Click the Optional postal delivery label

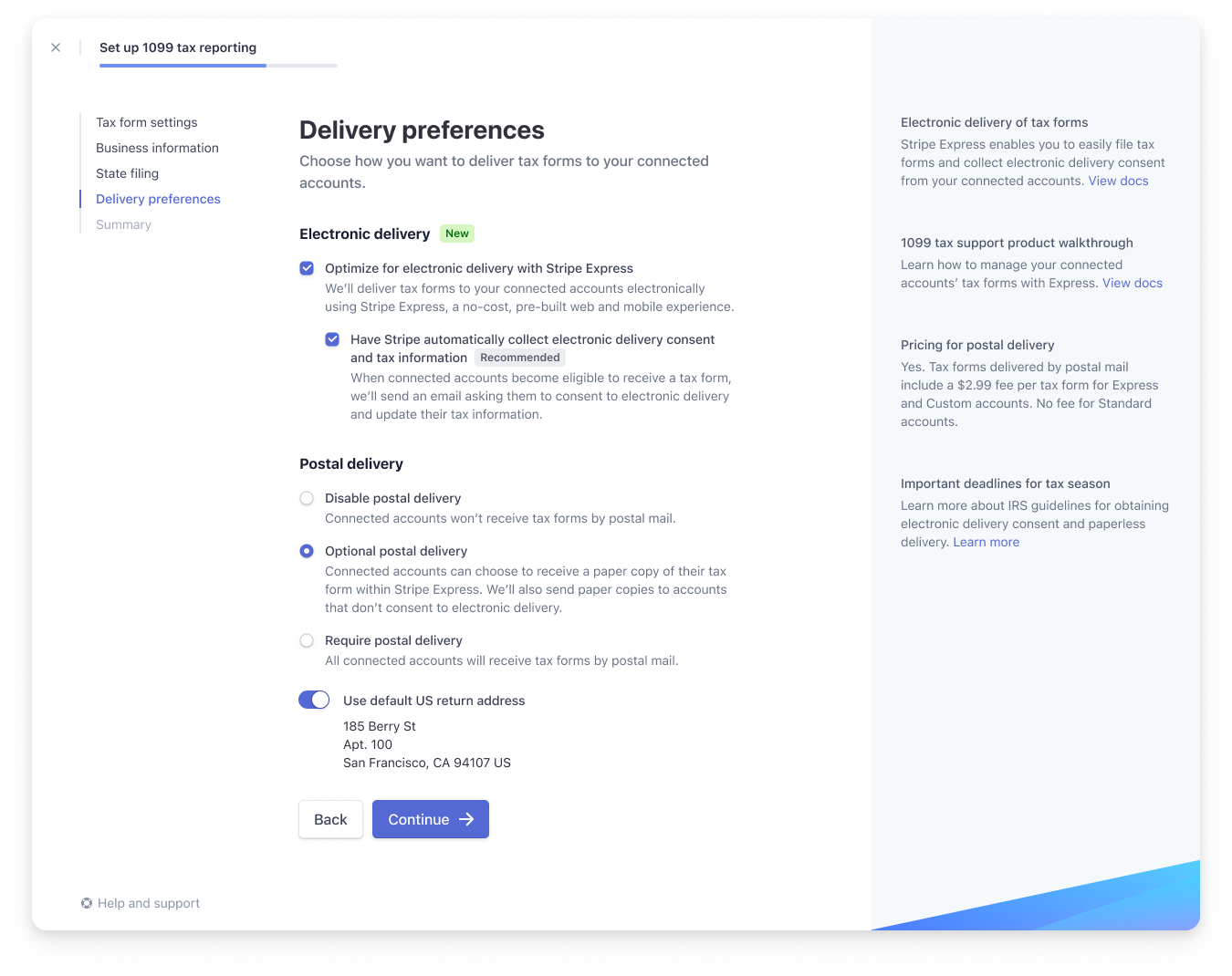coord(396,551)
